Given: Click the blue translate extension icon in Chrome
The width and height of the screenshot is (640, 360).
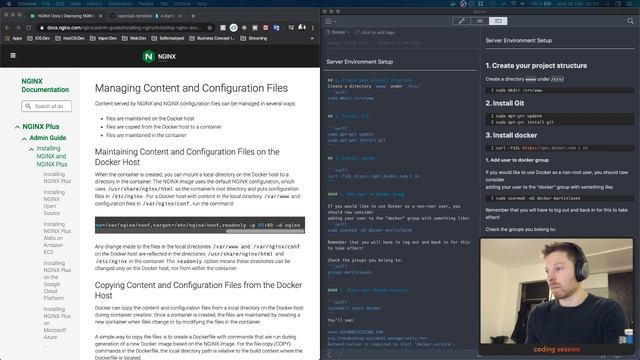Looking at the screenshot, I should [276, 28].
